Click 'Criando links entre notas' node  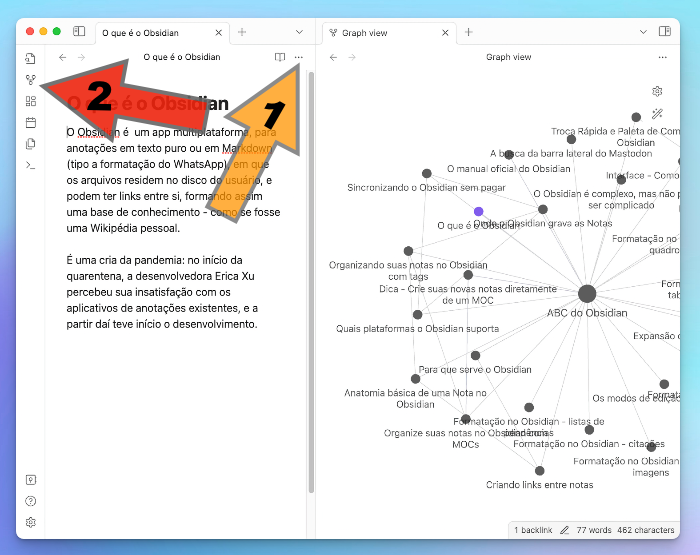[540, 471]
